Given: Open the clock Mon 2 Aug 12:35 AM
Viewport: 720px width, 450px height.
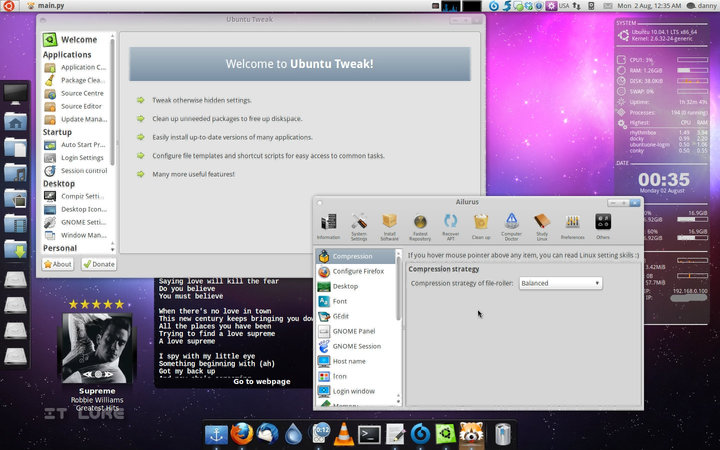Looking at the screenshot, I should [649, 6].
